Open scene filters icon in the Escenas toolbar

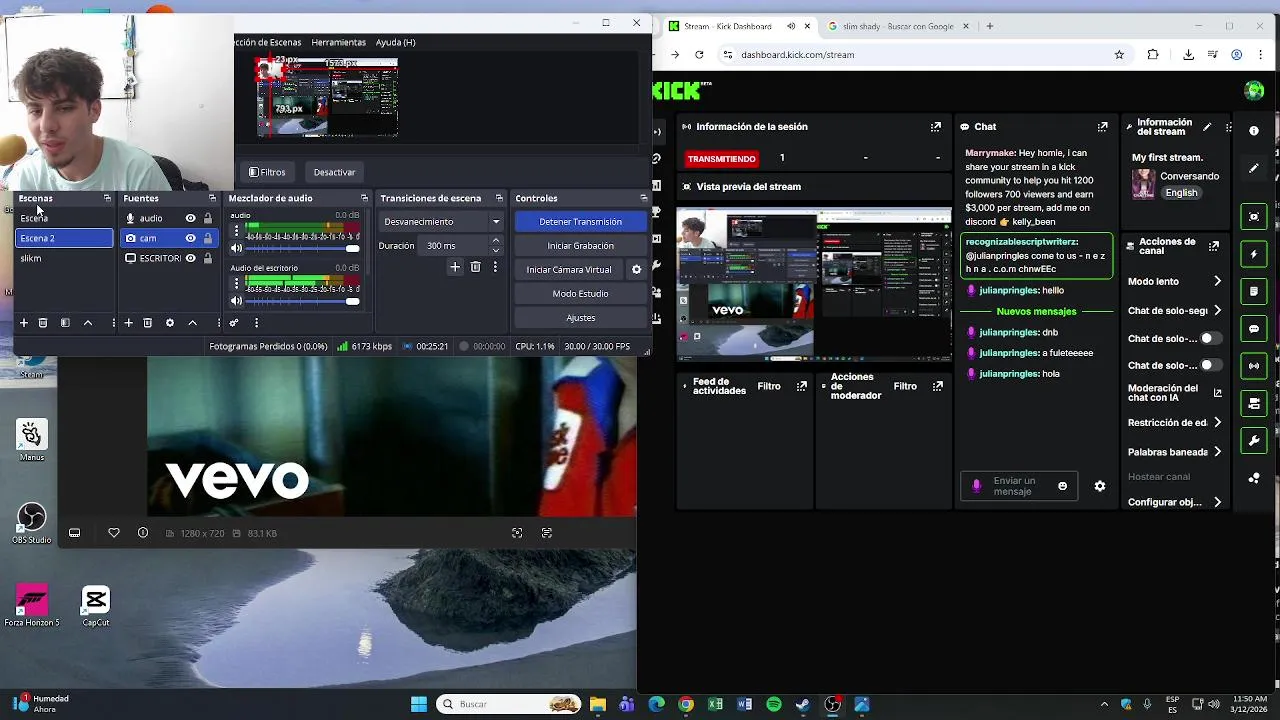(65, 323)
